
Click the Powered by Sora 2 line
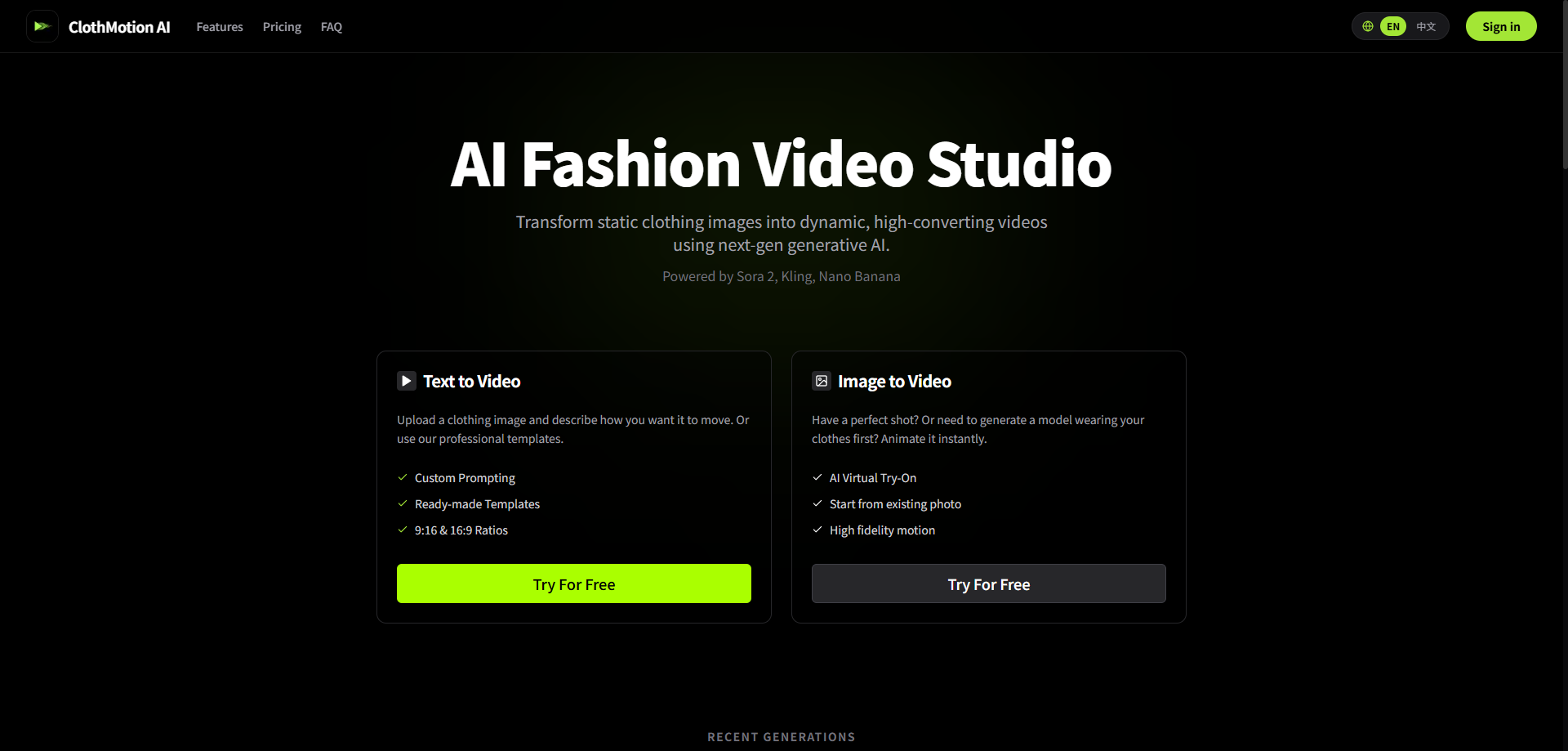[x=782, y=276]
